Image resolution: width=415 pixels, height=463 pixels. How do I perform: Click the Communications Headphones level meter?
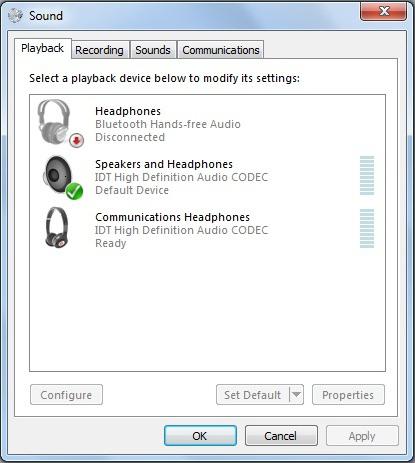(367, 228)
